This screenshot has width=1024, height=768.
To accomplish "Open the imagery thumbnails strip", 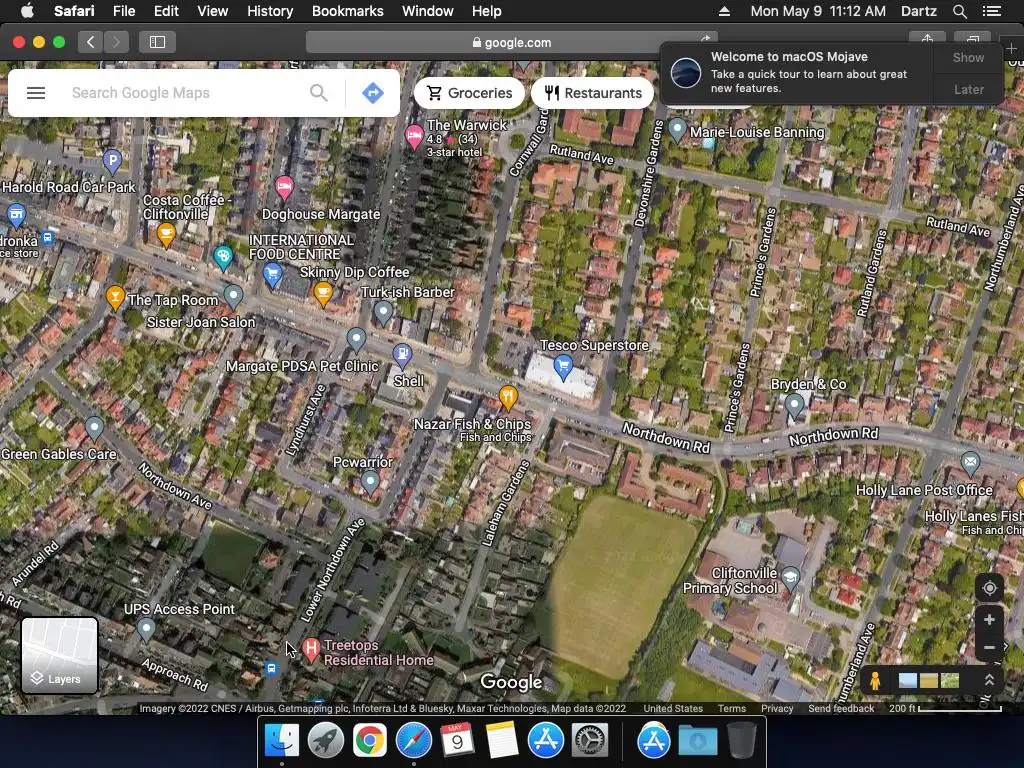I will (x=929, y=680).
